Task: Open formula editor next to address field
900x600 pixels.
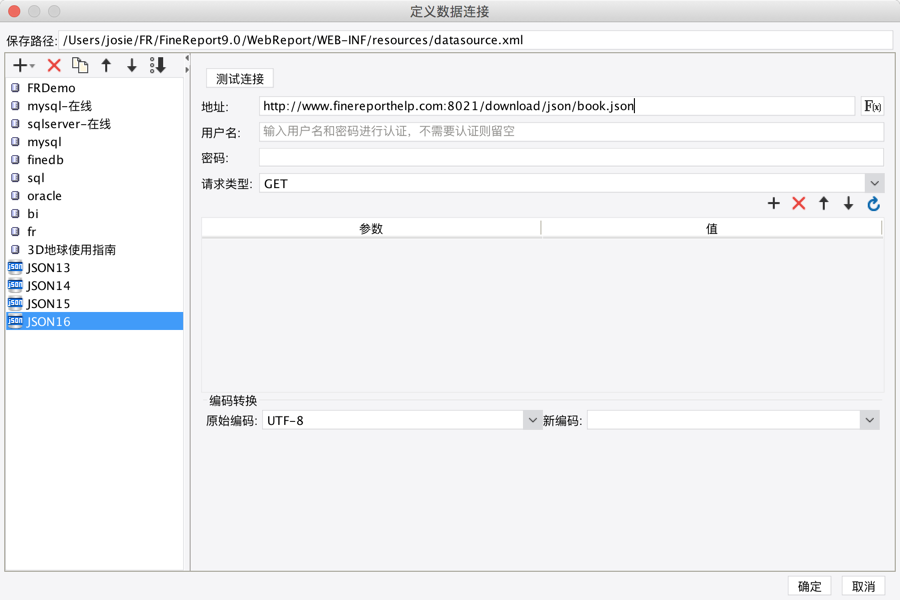Action: 872,106
